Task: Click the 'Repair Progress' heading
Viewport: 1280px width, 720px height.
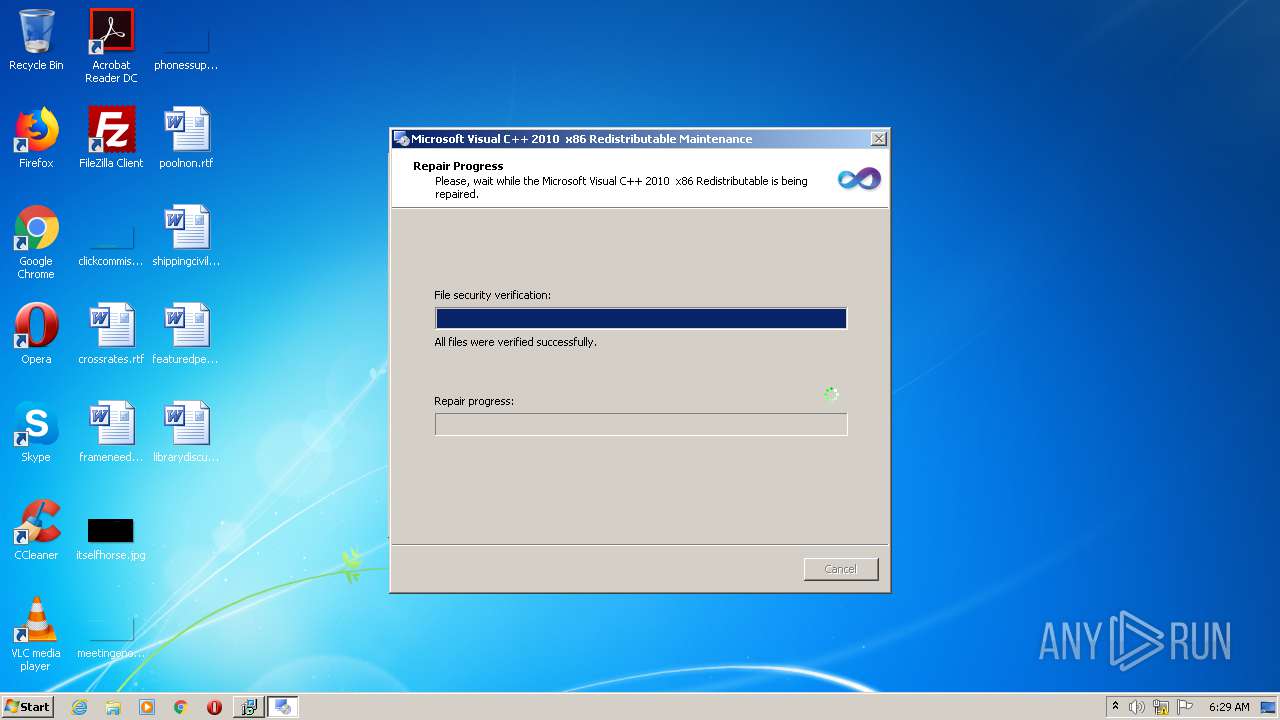Action: coord(458,166)
